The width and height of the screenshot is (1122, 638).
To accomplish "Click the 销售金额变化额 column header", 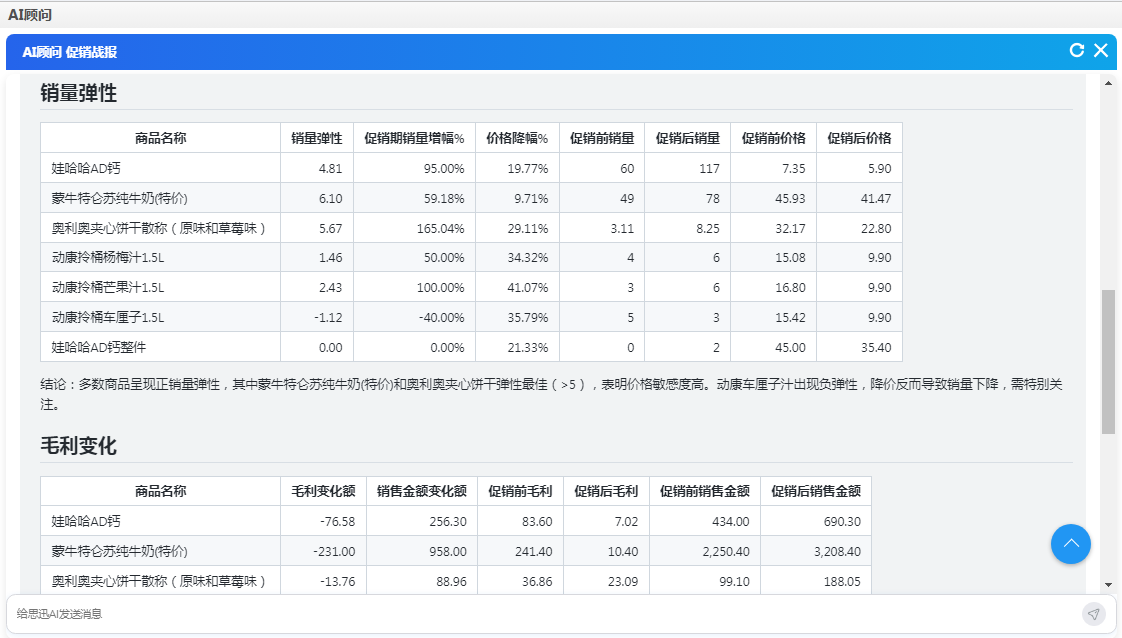I will 422,491.
